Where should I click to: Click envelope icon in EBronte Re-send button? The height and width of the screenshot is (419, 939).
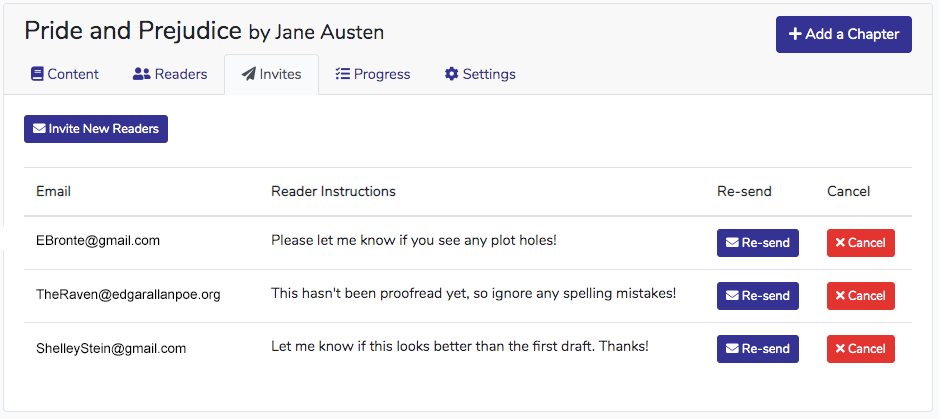click(x=732, y=243)
